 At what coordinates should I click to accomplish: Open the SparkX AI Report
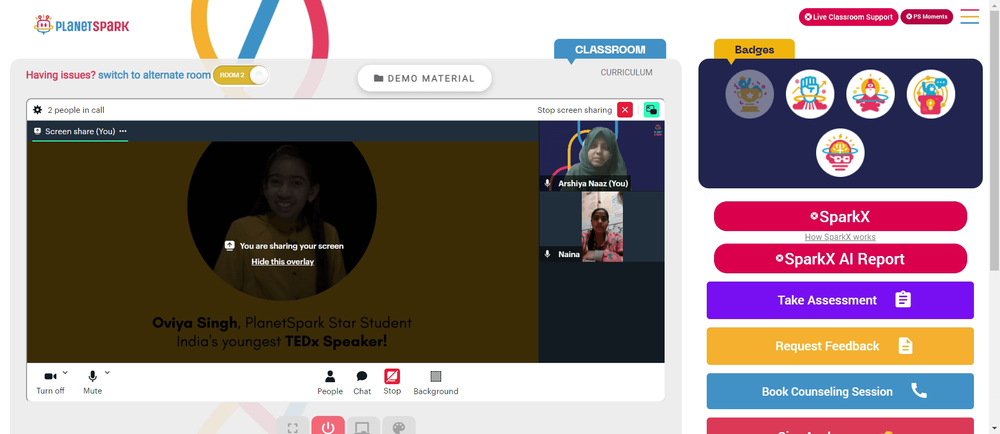pyautogui.click(x=840, y=259)
